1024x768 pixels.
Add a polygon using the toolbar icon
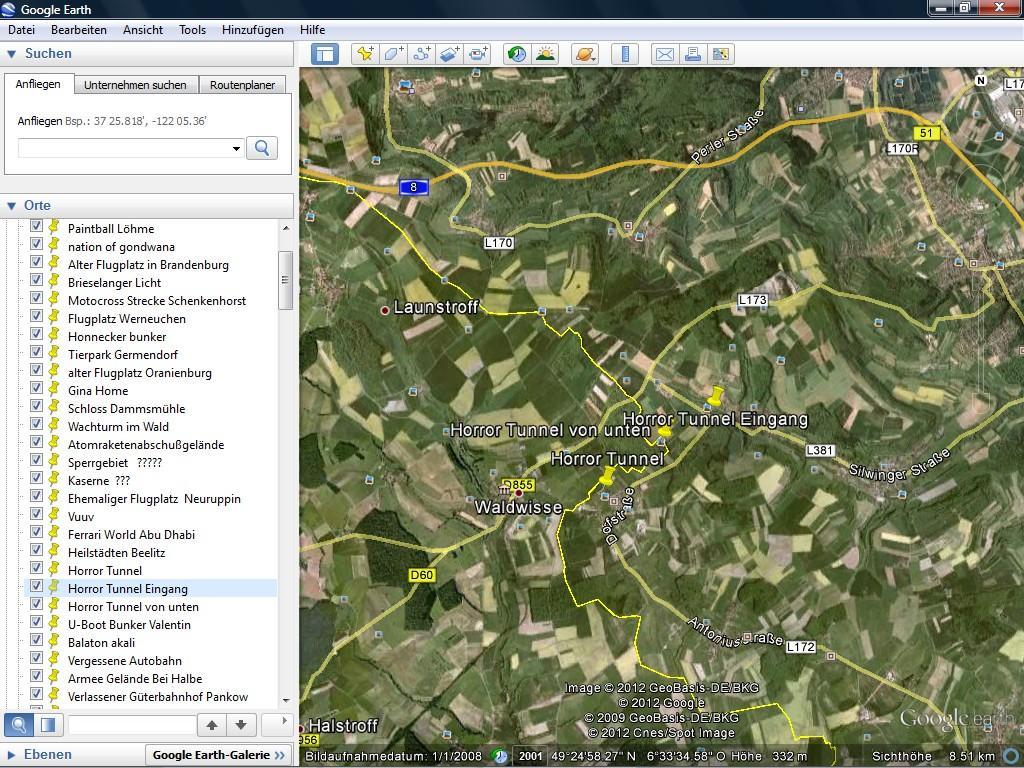point(393,54)
